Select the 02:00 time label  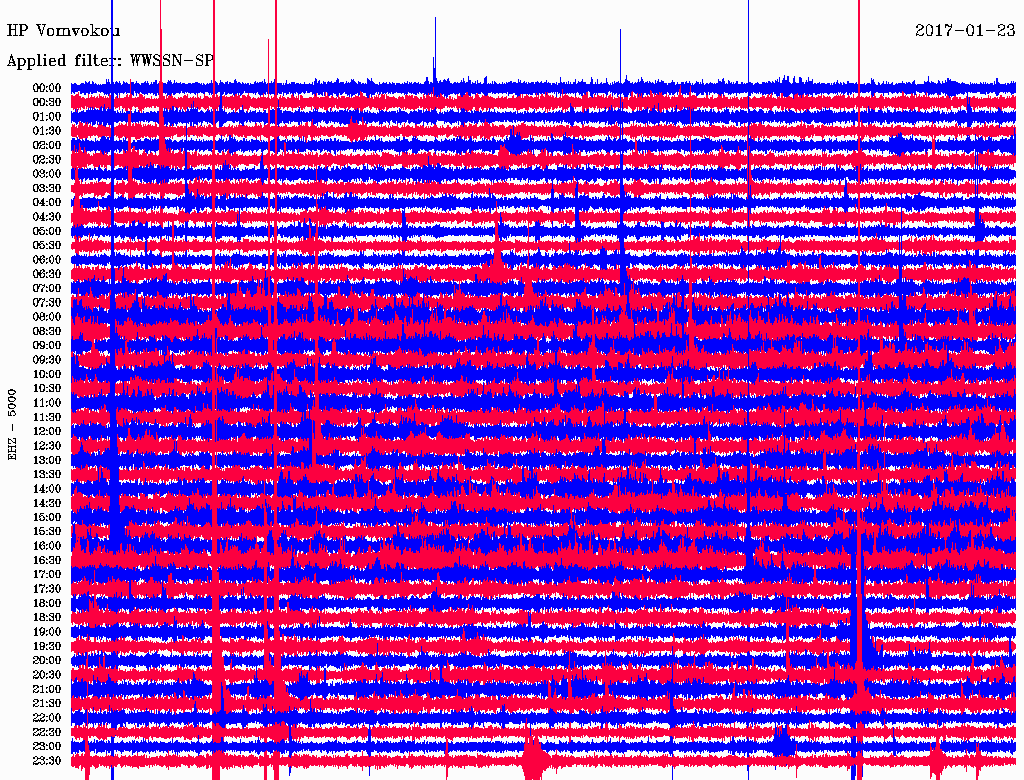(x=47, y=145)
